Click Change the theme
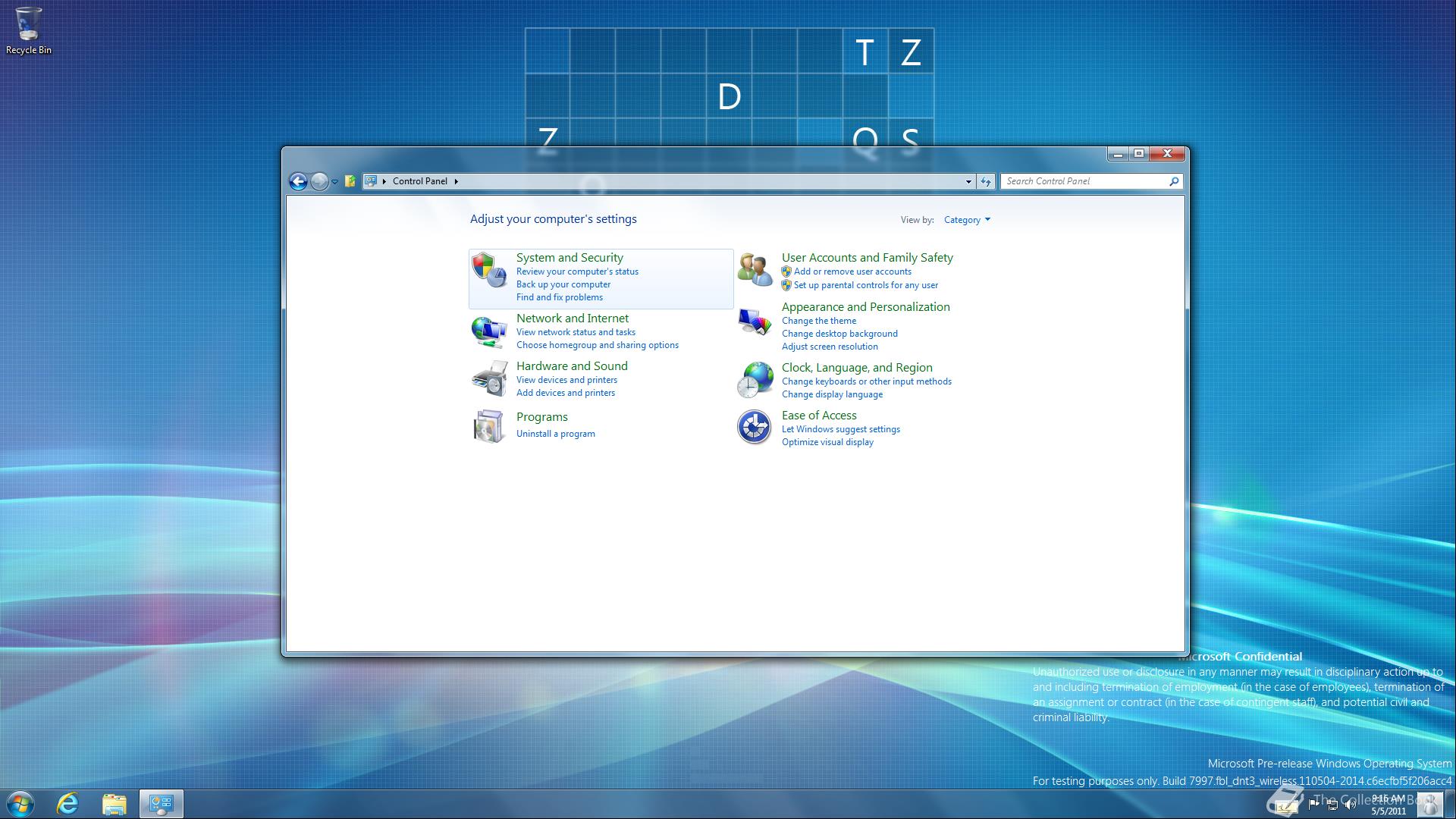The width and height of the screenshot is (1456, 819). click(x=819, y=321)
